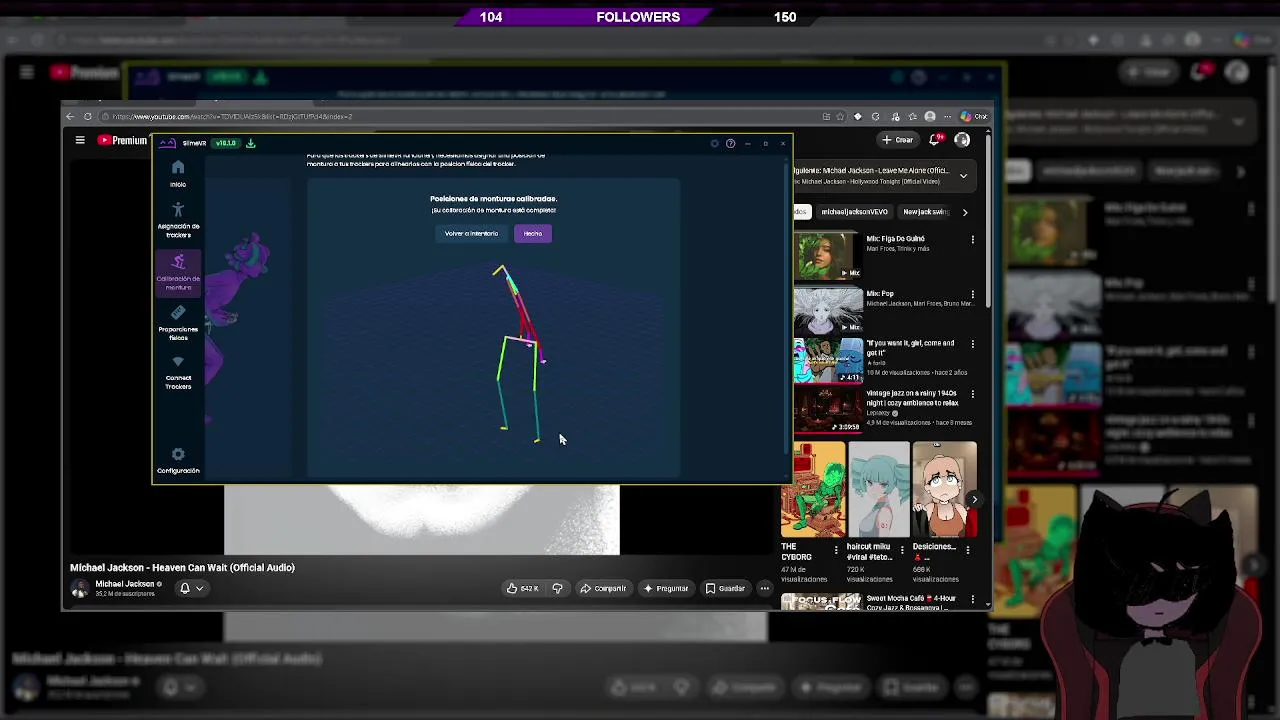Open options for Mix: Pop
The image size is (1280, 720).
972,295
